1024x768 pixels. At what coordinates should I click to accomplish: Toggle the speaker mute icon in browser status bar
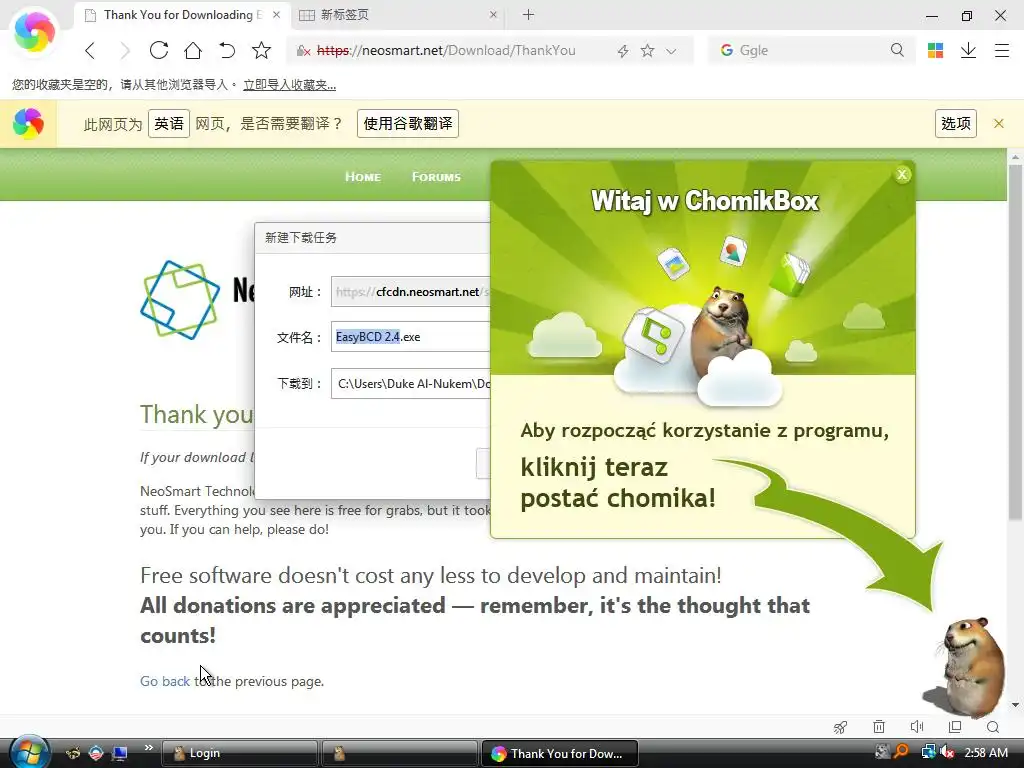tap(917, 727)
